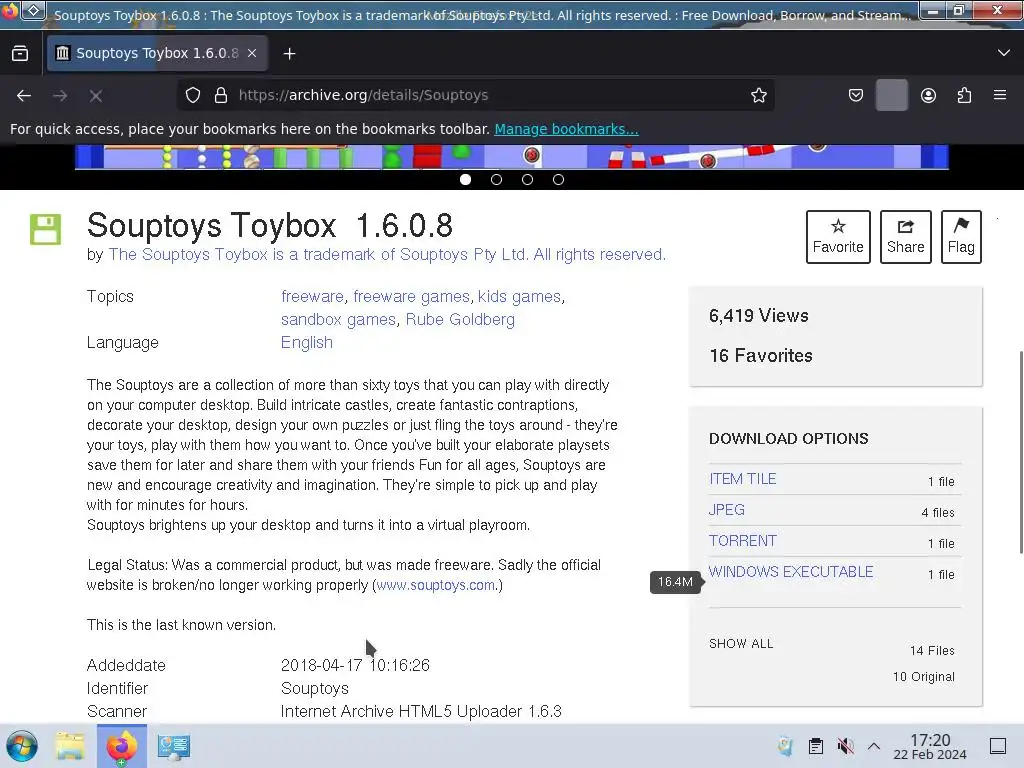Download the TORRENT file

(743, 541)
